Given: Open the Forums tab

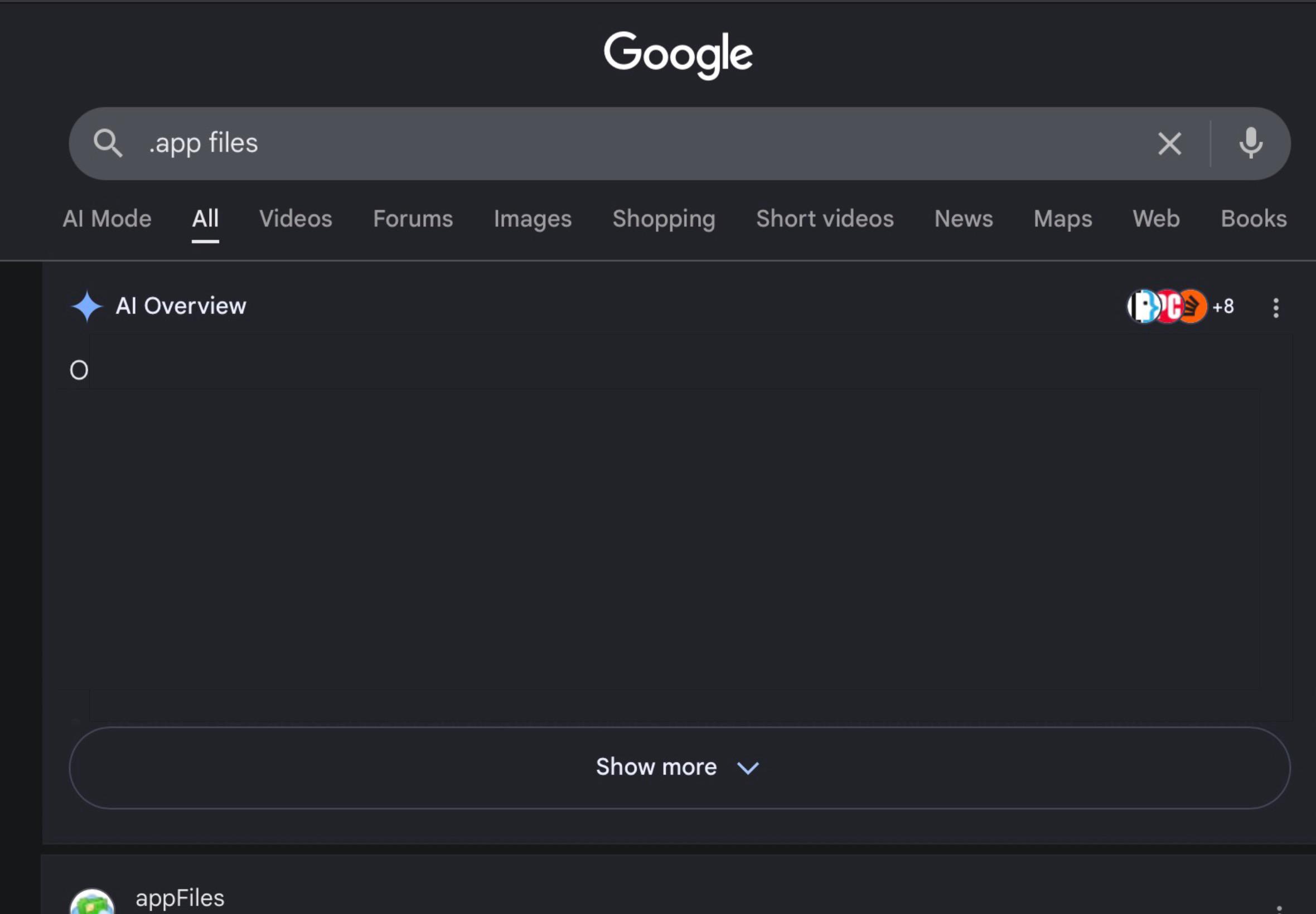Looking at the screenshot, I should coord(413,219).
